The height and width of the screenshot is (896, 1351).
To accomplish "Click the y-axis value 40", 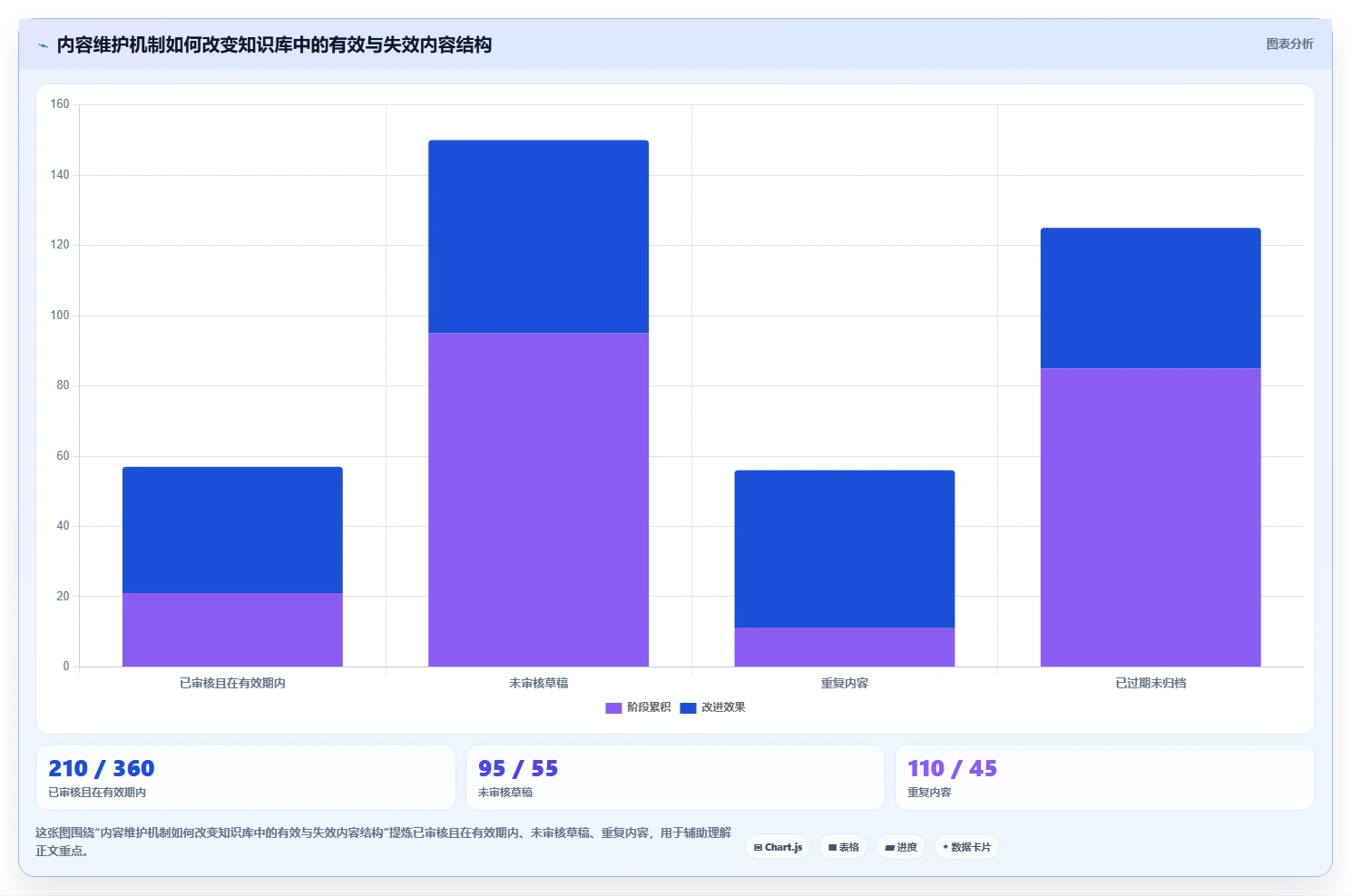I will [x=63, y=526].
